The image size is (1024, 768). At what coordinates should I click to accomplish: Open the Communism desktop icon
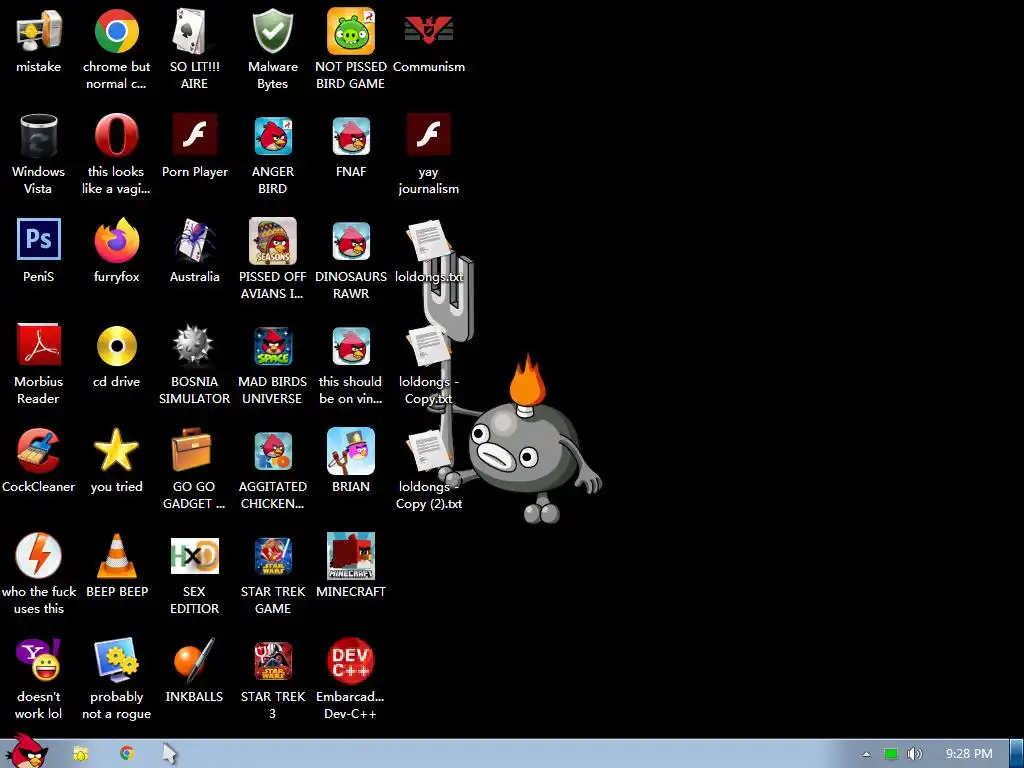(x=428, y=31)
